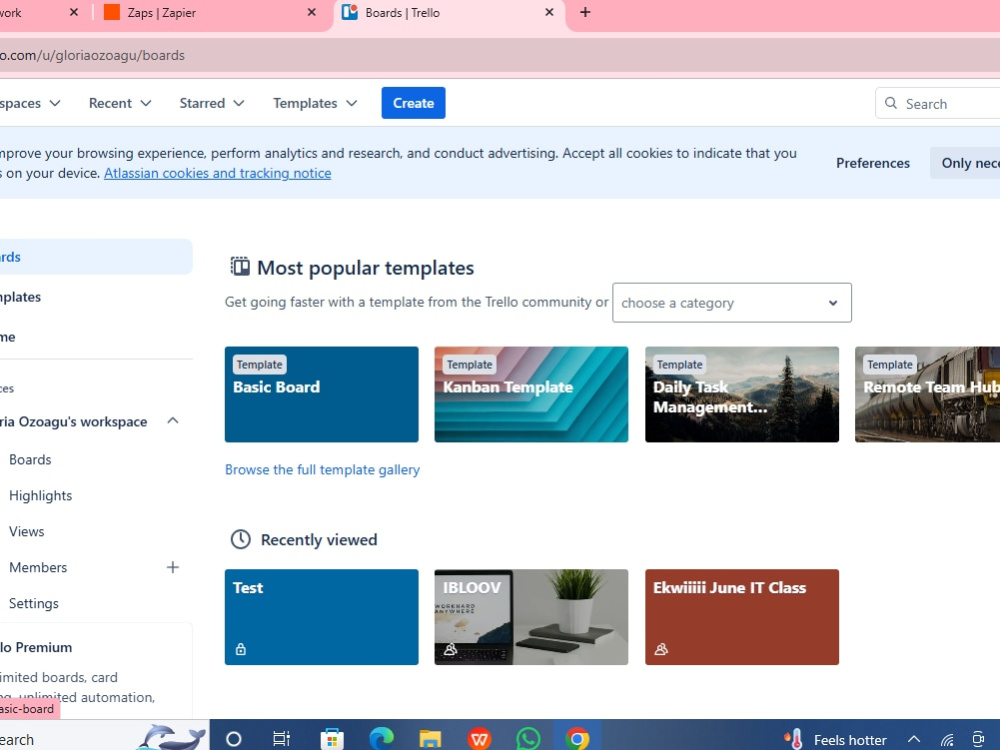
Task: Open Members in workspace sidebar
Action: 38,568
